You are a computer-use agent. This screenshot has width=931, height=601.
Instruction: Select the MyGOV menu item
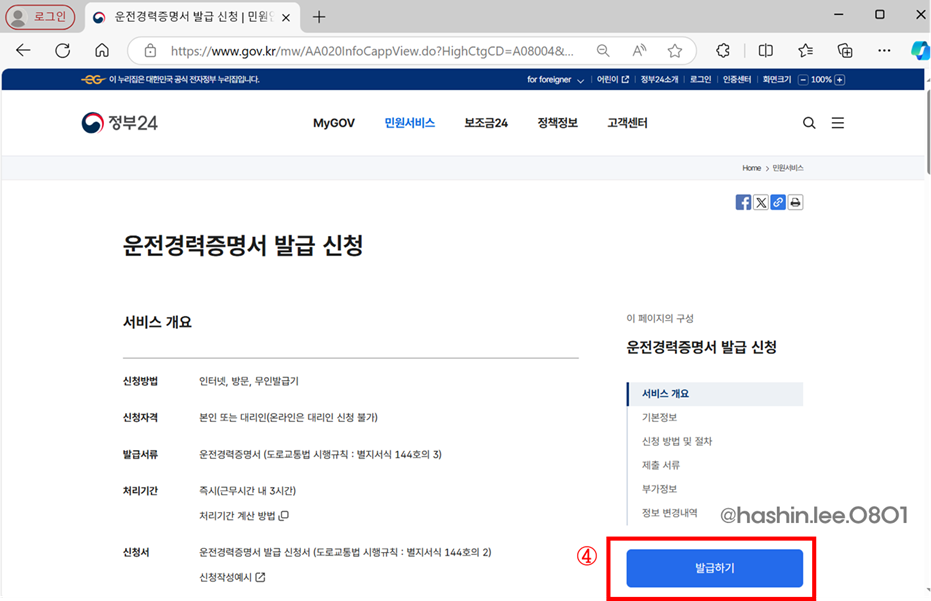[333, 122]
